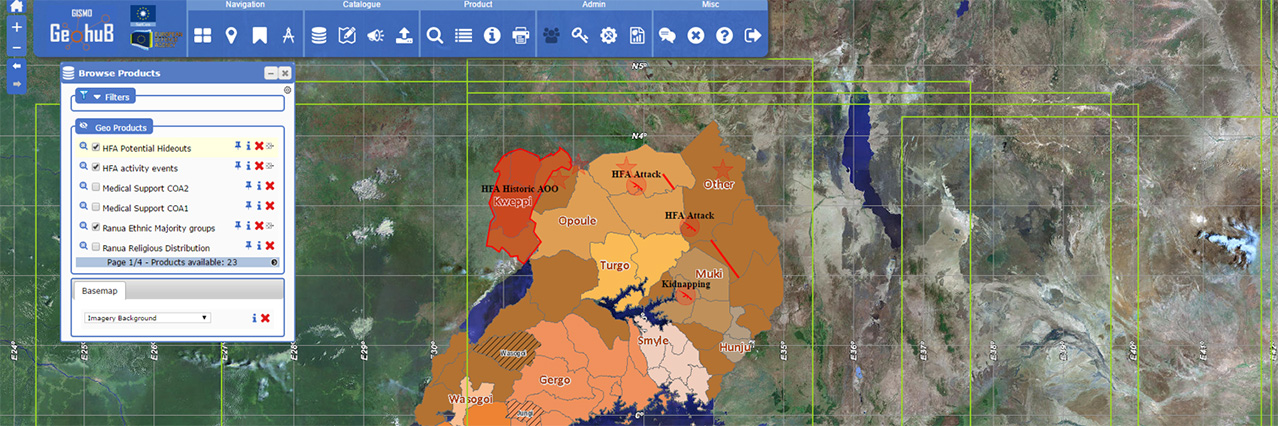
Task: Click the print icon in Product group
Action: (x=520, y=36)
